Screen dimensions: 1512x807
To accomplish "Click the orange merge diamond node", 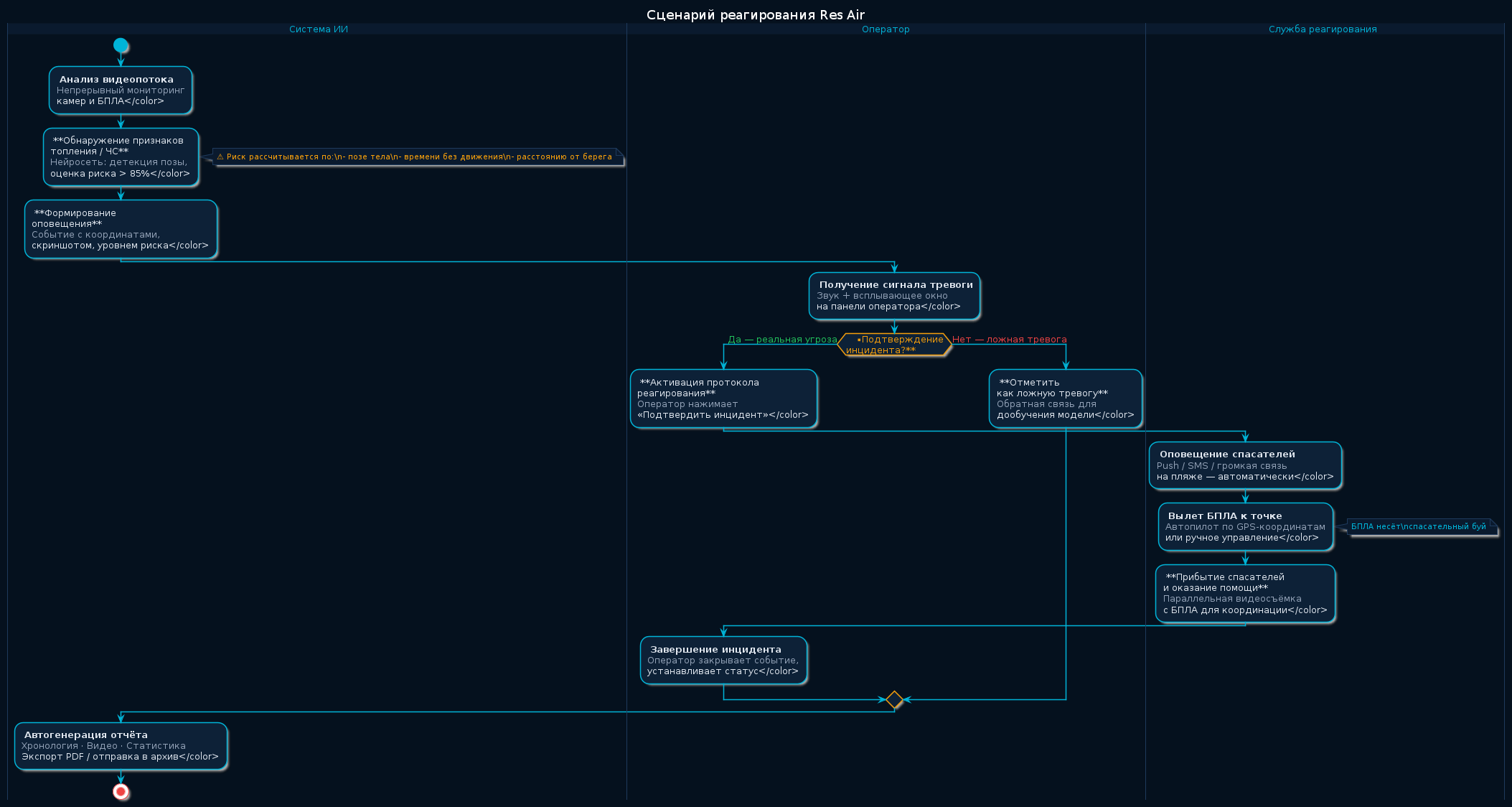I will click(x=894, y=699).
